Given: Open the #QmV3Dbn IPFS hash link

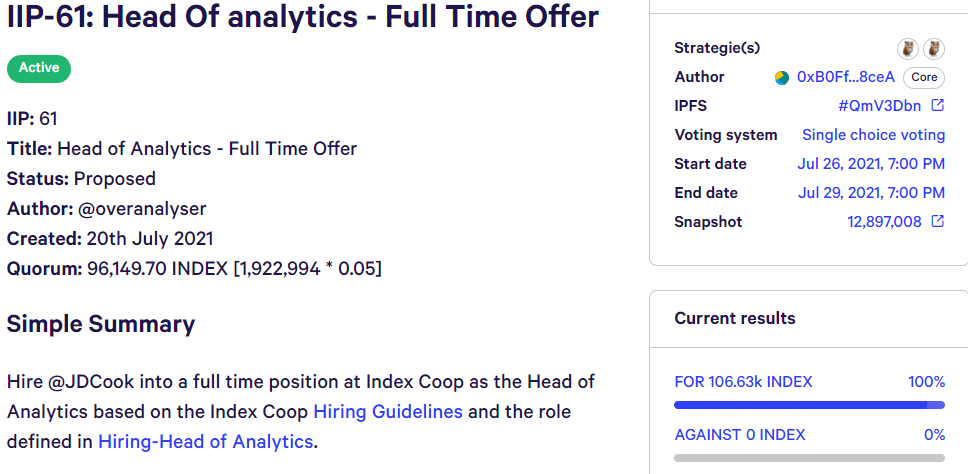Looking at the screenshot, I should click(x=879, y=106).
